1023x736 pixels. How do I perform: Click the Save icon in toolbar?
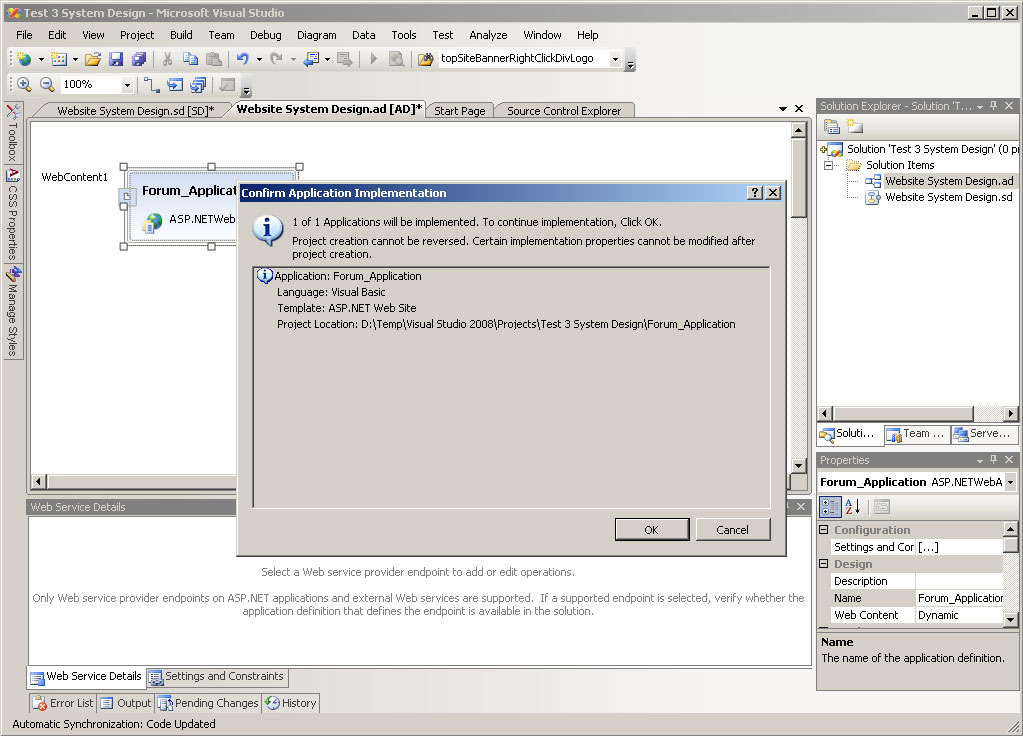click(x=116, y=59)
